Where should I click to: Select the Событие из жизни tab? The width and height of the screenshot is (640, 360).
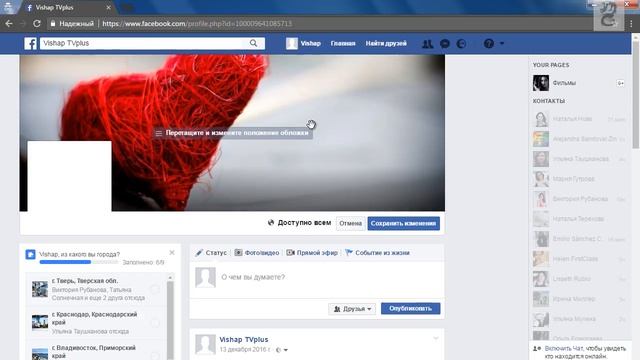[377, 253]
